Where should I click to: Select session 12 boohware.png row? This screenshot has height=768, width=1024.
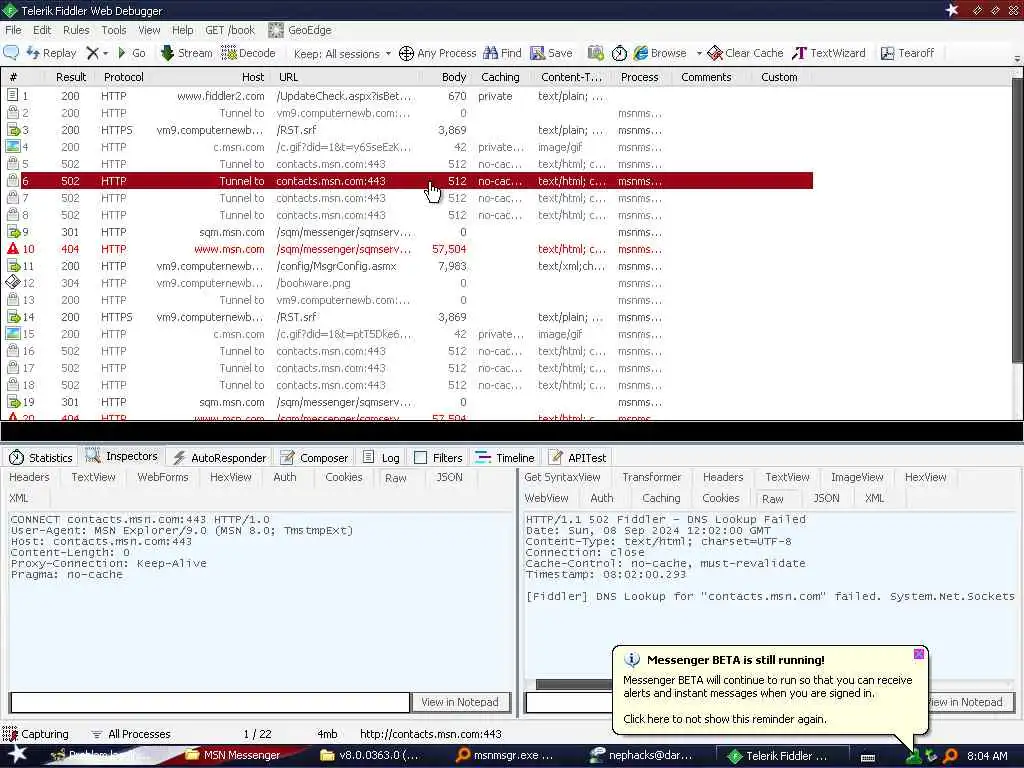tap(408, 283)
